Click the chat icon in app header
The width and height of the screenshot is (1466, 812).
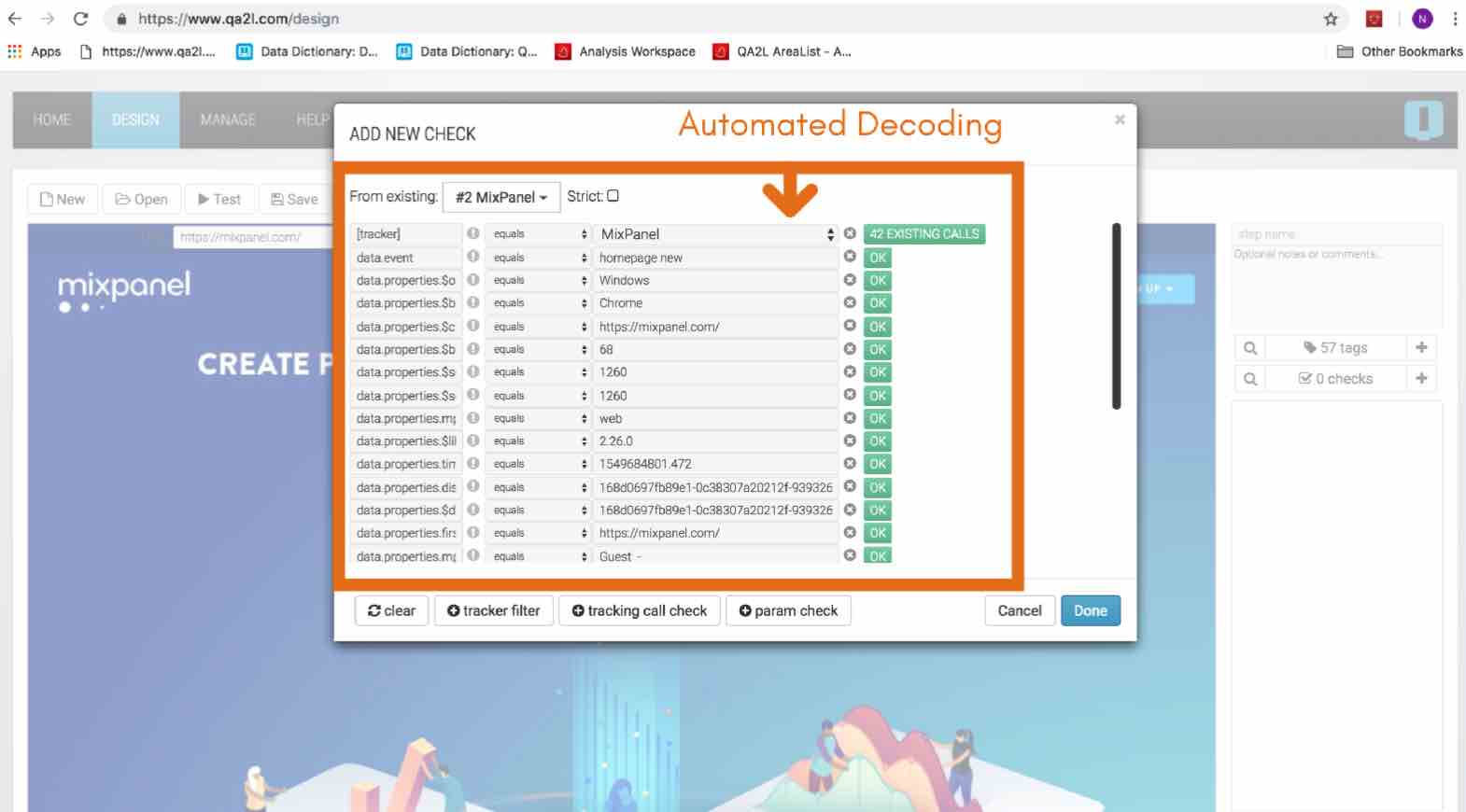(1424, 120)
